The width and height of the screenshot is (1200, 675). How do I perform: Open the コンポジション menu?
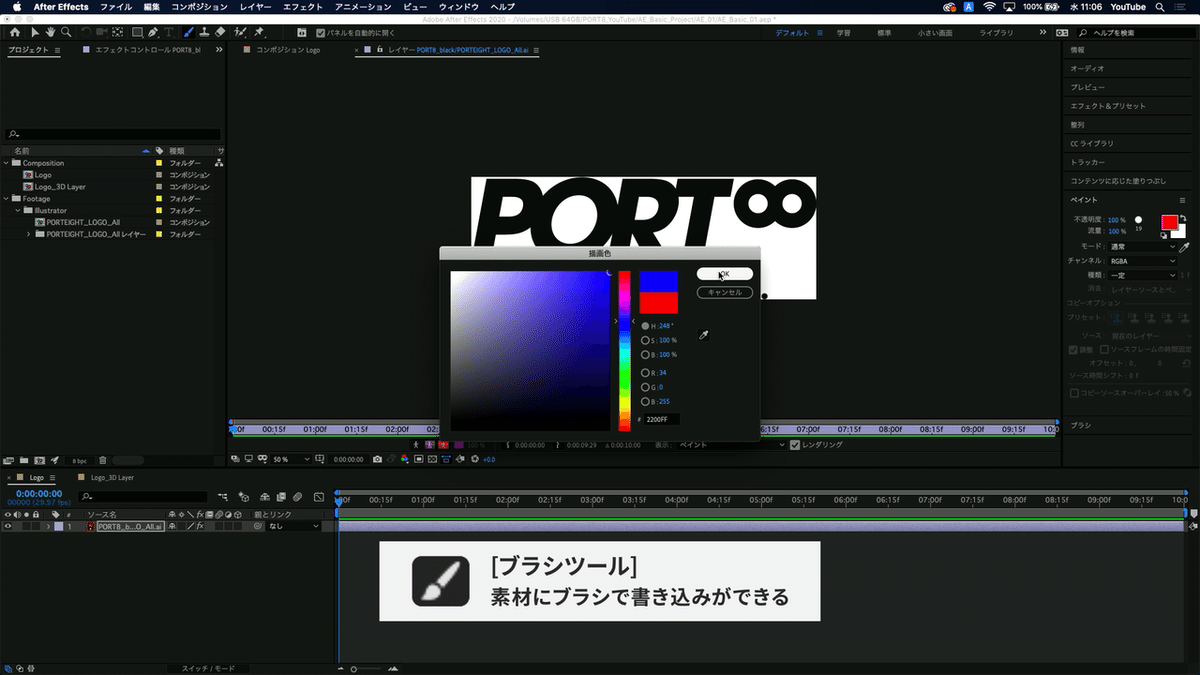pos(199,7)
